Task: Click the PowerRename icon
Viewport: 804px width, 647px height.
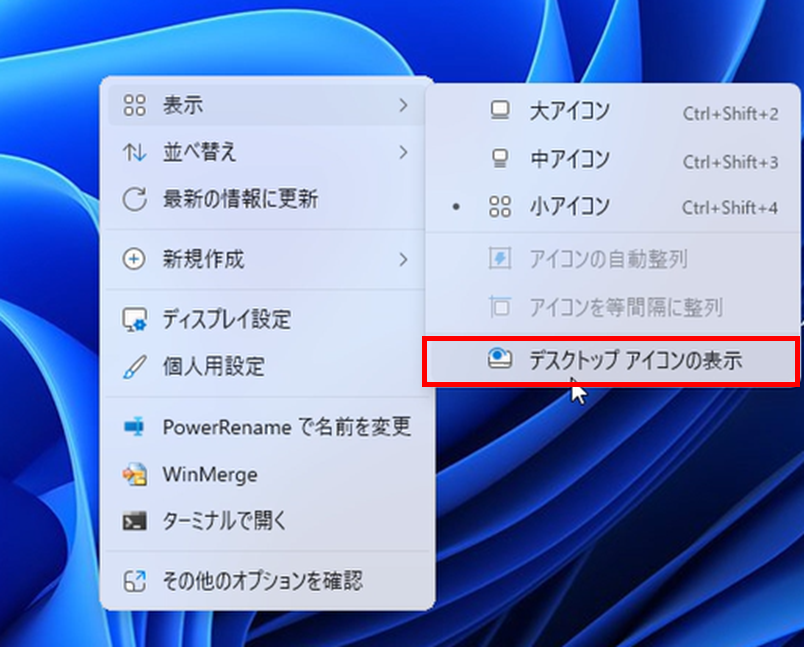Action: pos(134,427)
